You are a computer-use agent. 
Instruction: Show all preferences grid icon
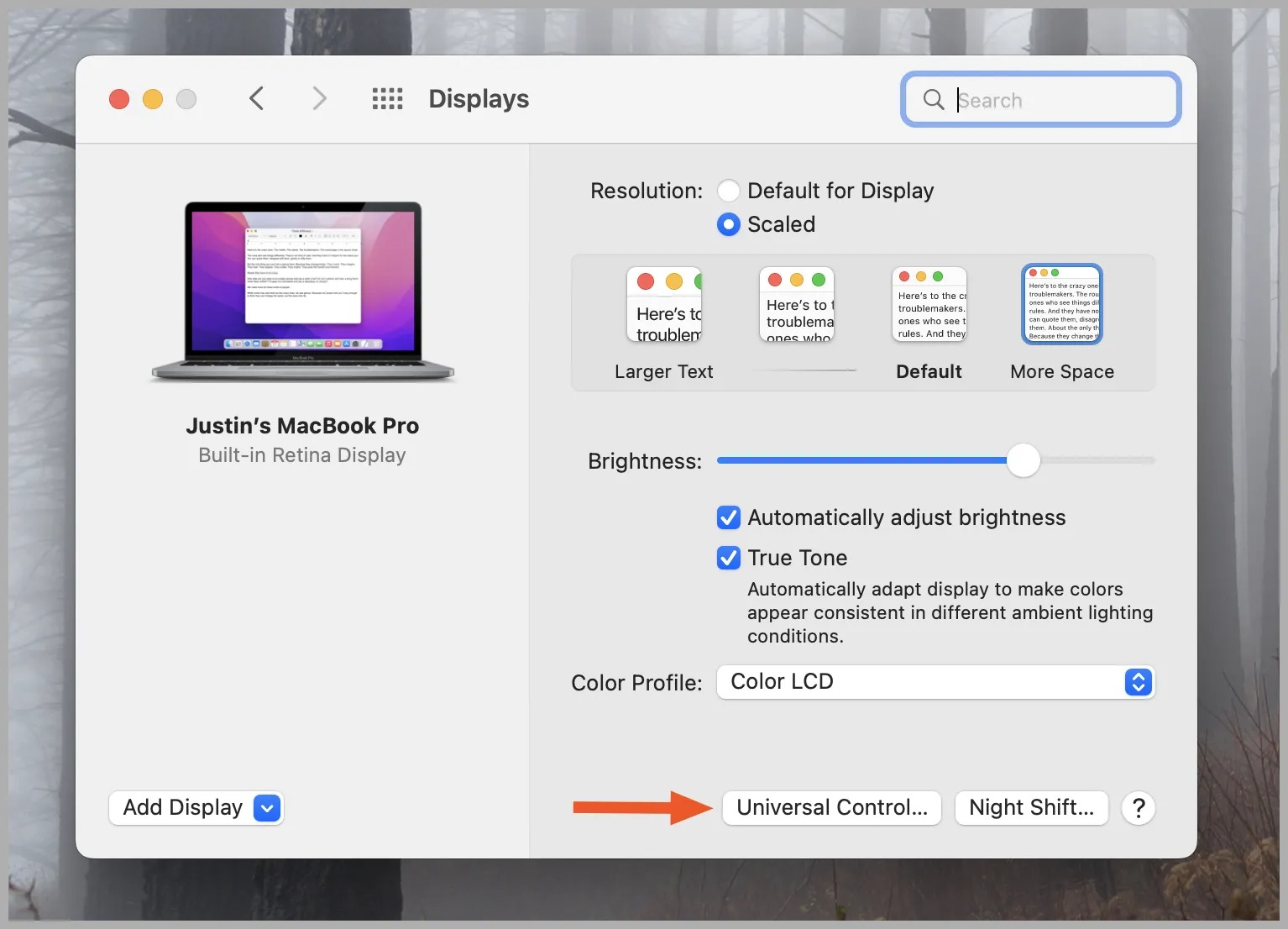[387, 99]
